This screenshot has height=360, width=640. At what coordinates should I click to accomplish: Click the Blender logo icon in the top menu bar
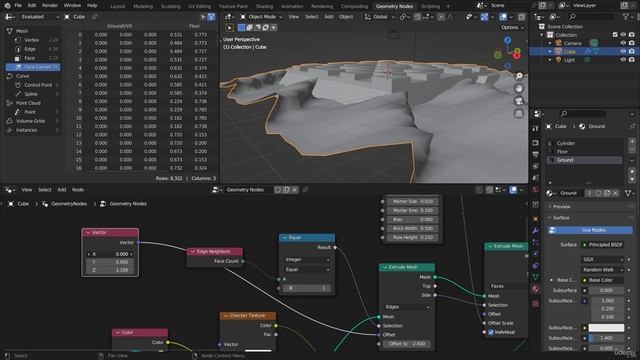pyautogui.click(x=7, y=6)
